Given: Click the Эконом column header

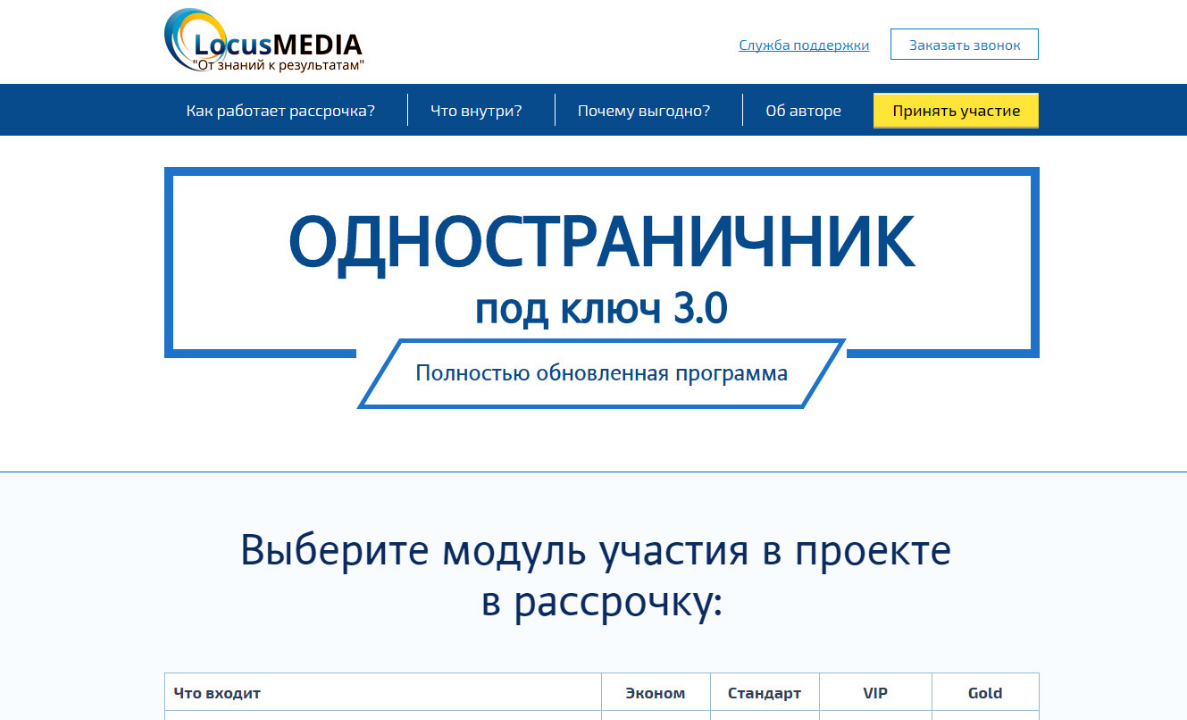Looking at the screenshot, I should 655,692.
